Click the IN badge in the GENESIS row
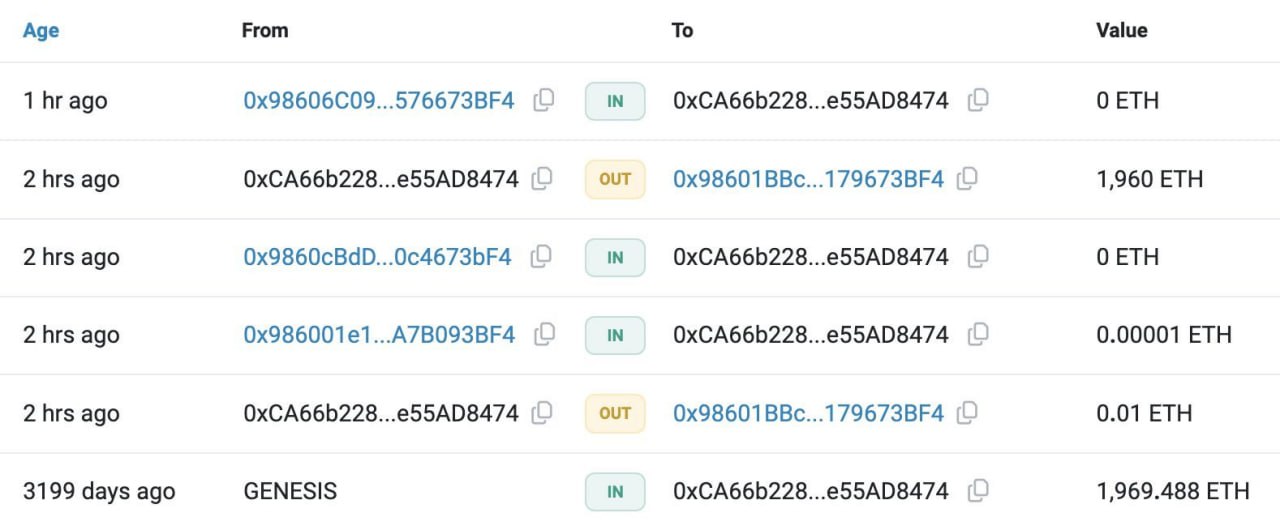The width and height of the screenshot is (1280, 530). 615,491
